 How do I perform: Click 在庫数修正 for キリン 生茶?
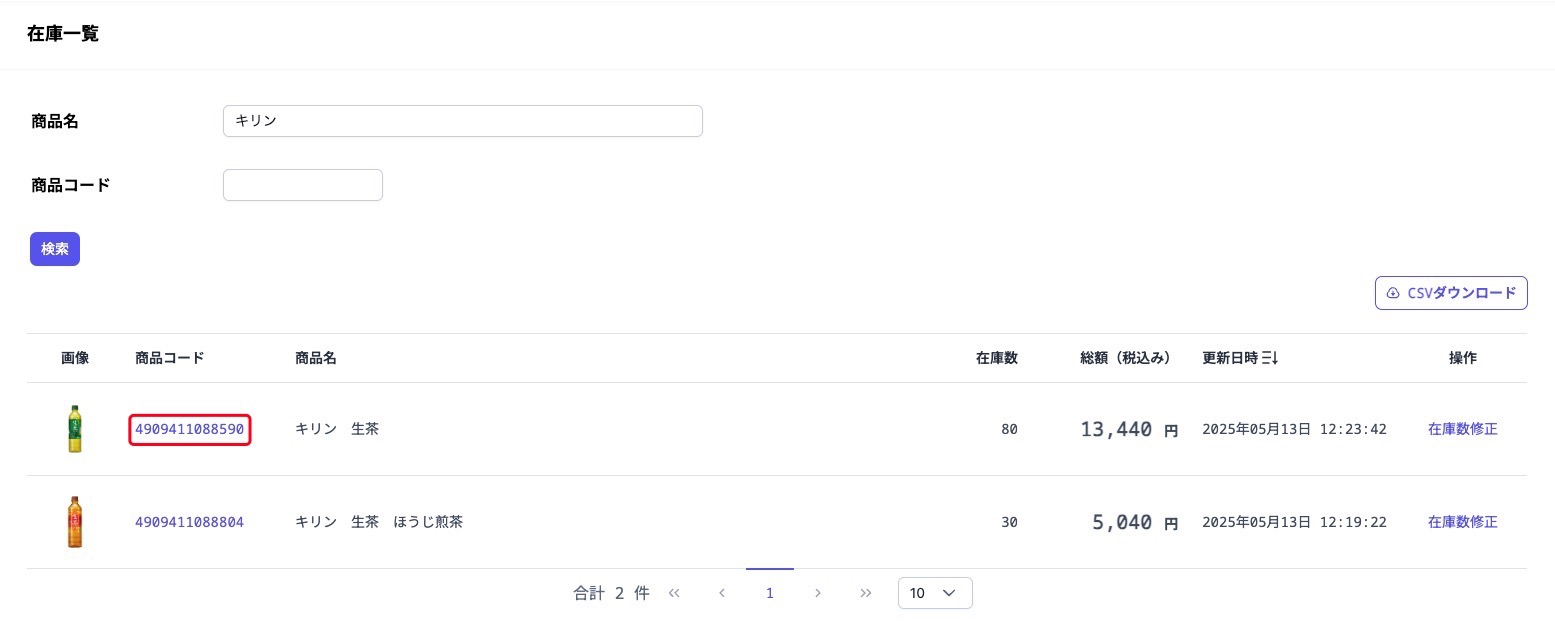[1462, 429]
